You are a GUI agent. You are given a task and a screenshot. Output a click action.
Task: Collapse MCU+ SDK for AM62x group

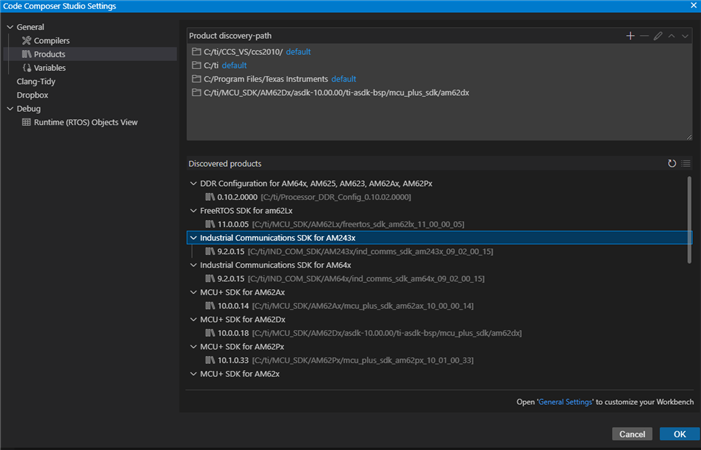point(193,374)
